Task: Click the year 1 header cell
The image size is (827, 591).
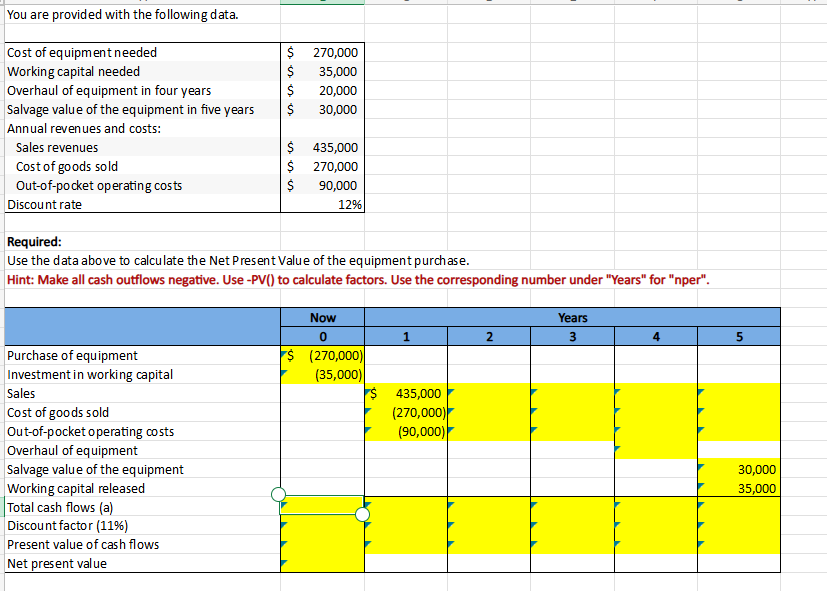Action: (406, 336)
